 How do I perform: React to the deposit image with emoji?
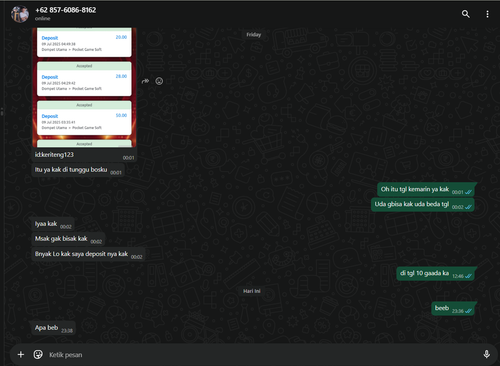coord(159,81)
